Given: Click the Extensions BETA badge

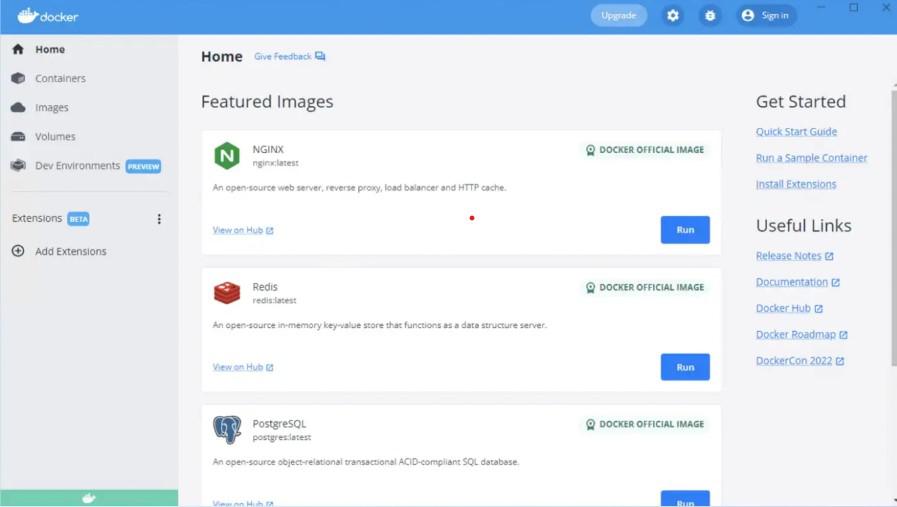Looking at the screenshot, I should coord(78,219).
